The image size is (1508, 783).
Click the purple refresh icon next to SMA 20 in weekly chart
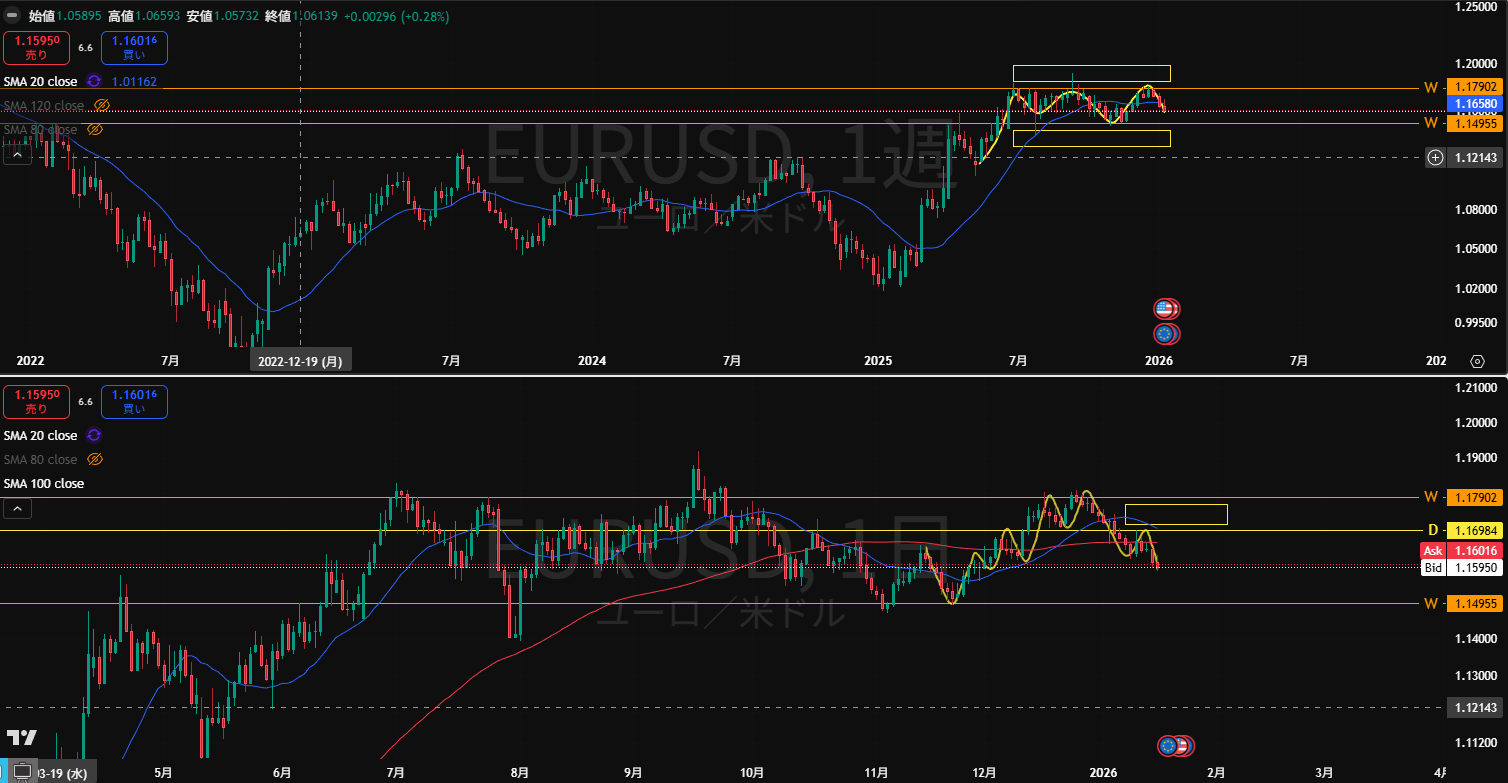(94, 81)
